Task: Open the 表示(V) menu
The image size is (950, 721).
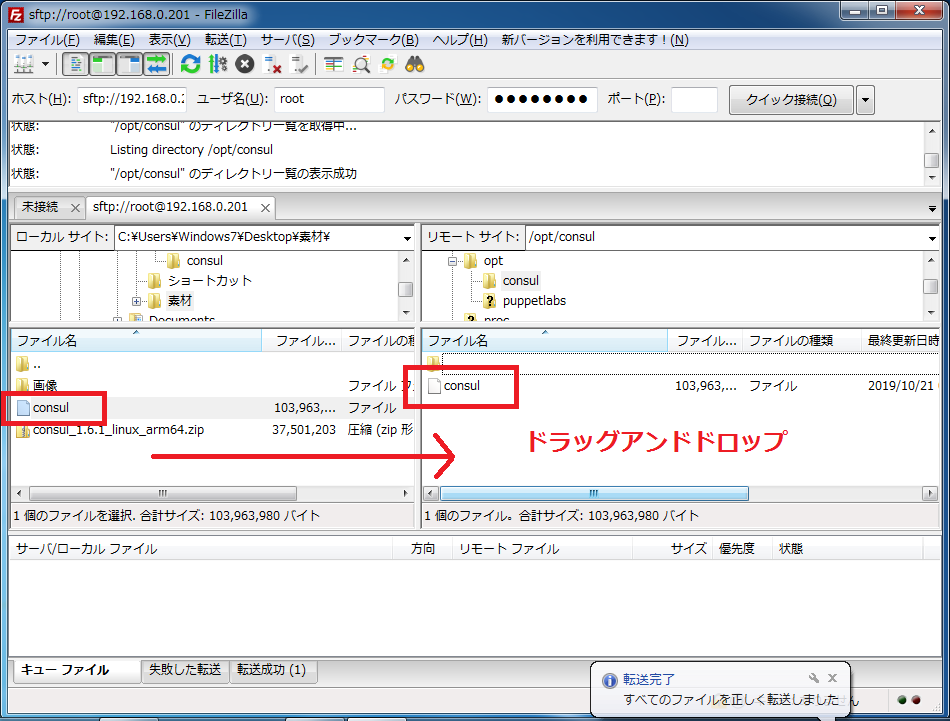Action: click(170, 40)
